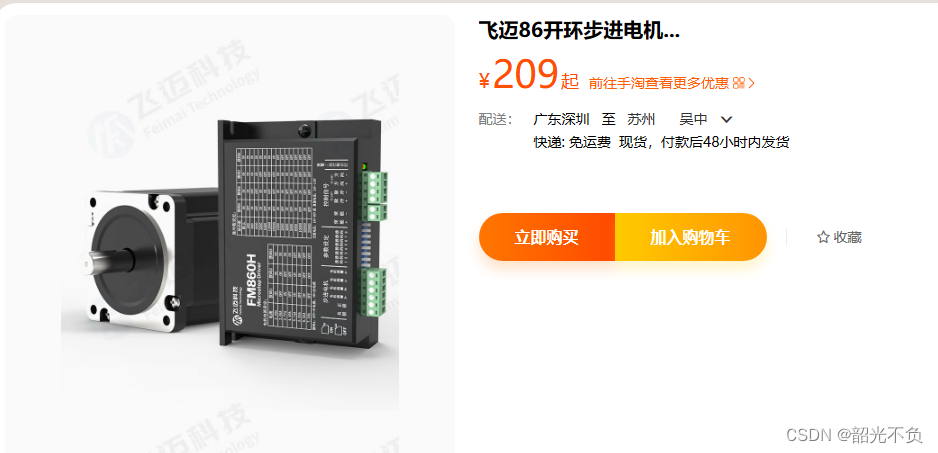Click the right arrow after QR icon
The height and width of the screenshot is (453, 938).
point(751,83)
